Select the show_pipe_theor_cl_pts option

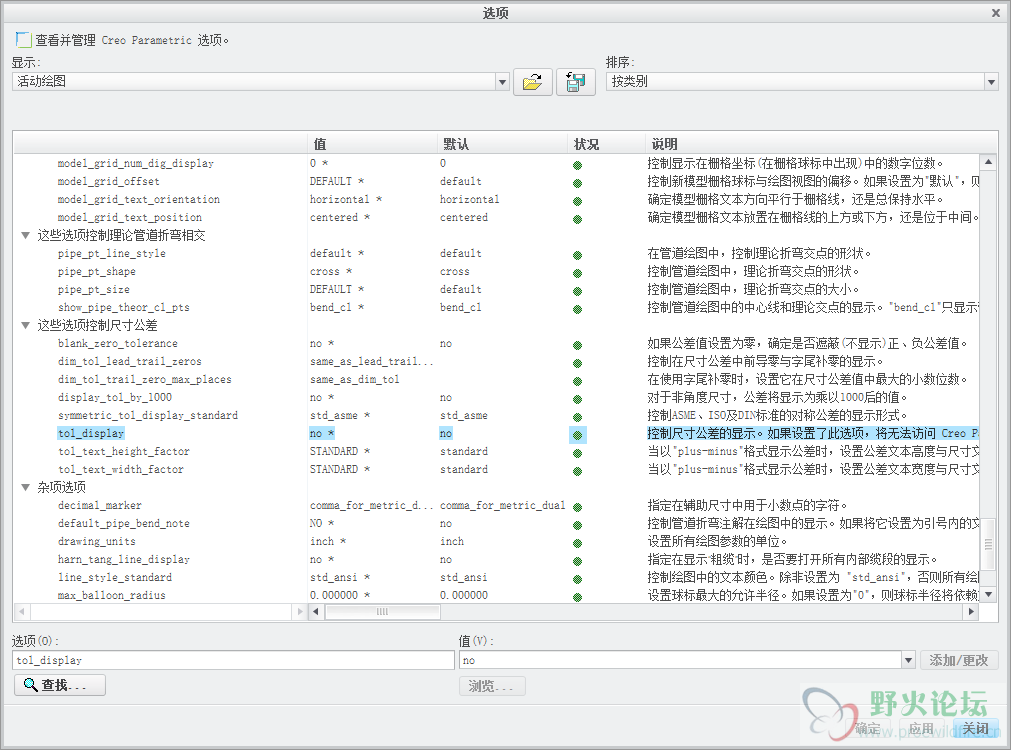(124, 308)
